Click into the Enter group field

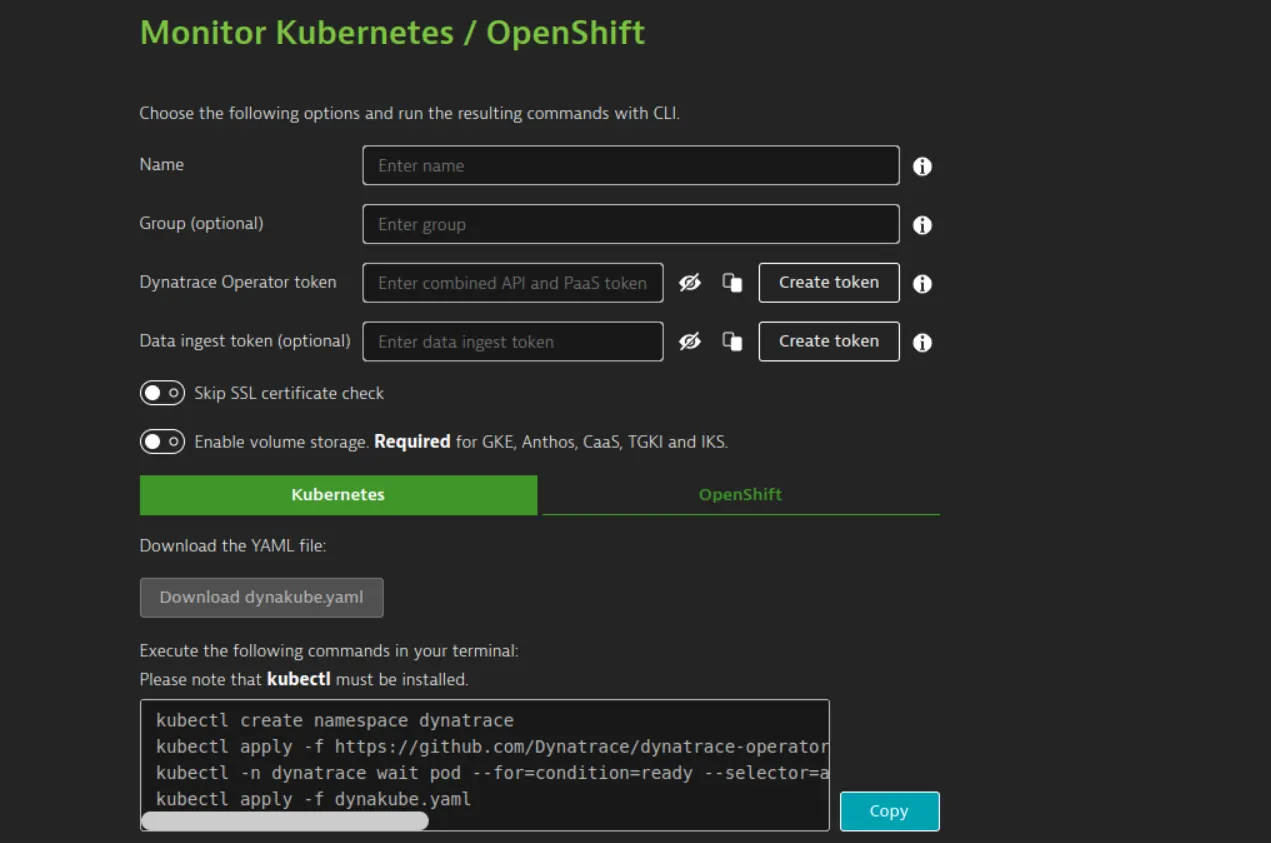pos(630,224)
